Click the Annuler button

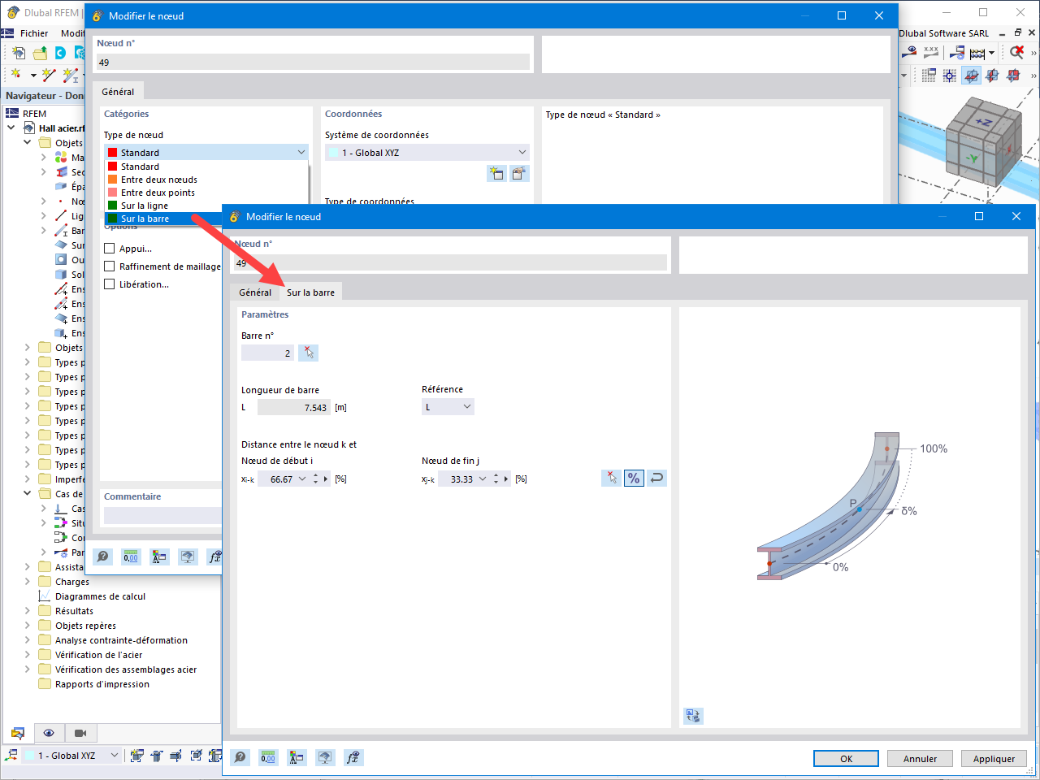pyautogui.click(x=920, y=759)
